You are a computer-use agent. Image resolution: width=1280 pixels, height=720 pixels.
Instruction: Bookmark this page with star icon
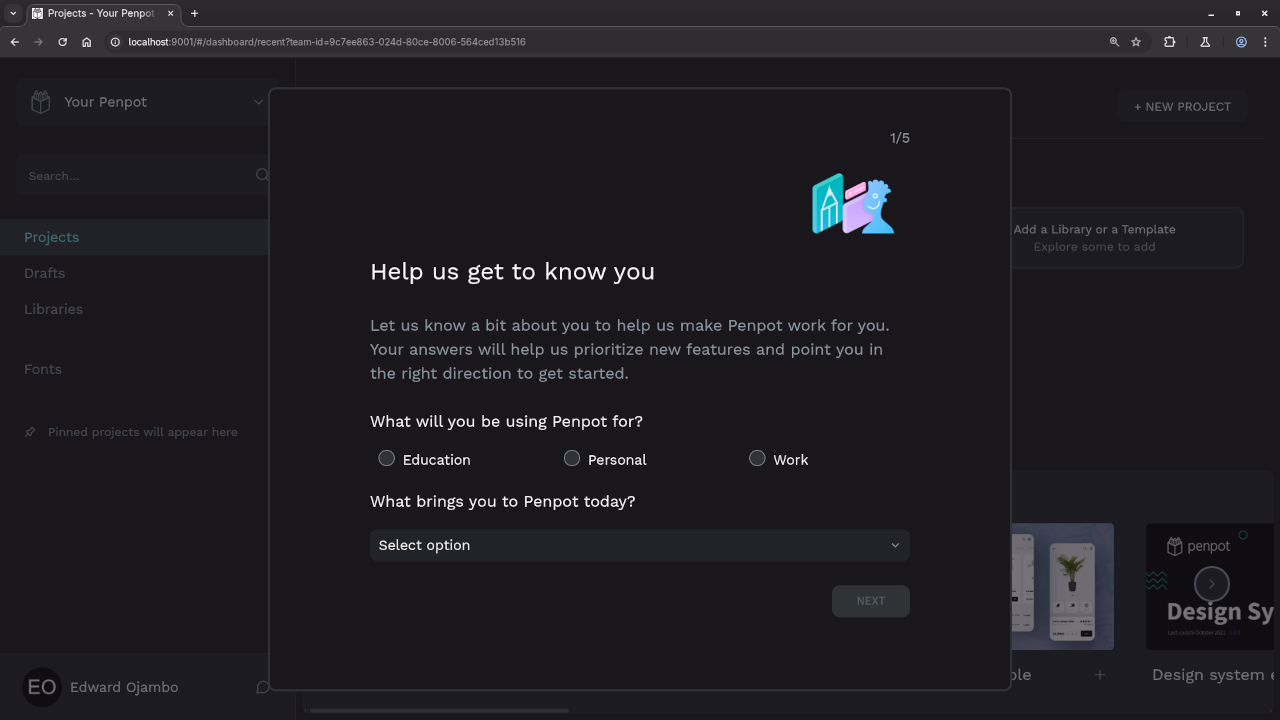(1136, 42)
